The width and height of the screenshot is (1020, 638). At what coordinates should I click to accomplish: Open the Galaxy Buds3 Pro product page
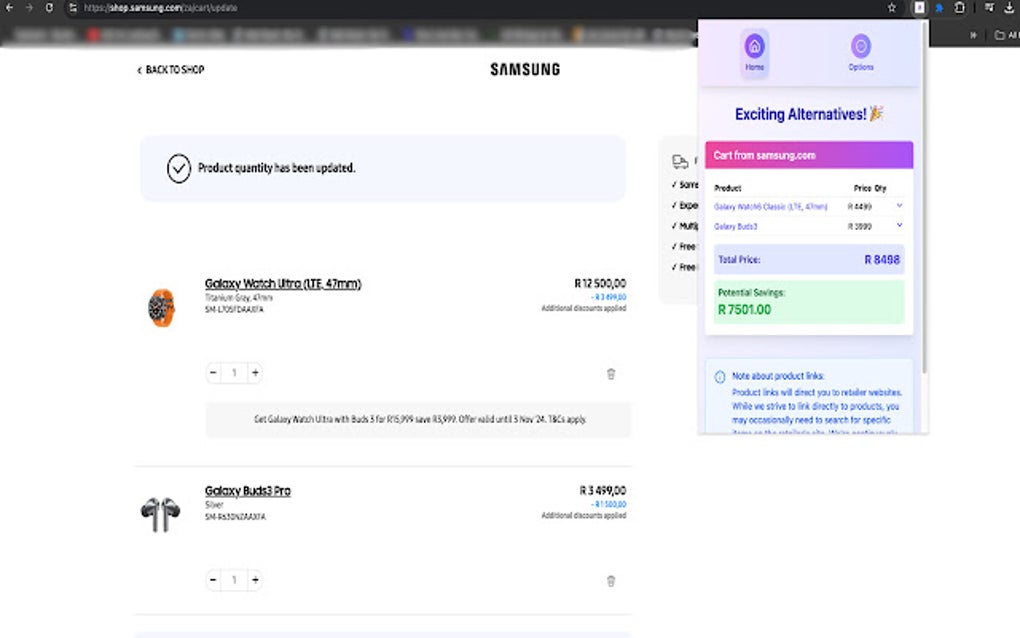[x=248, y=491]
